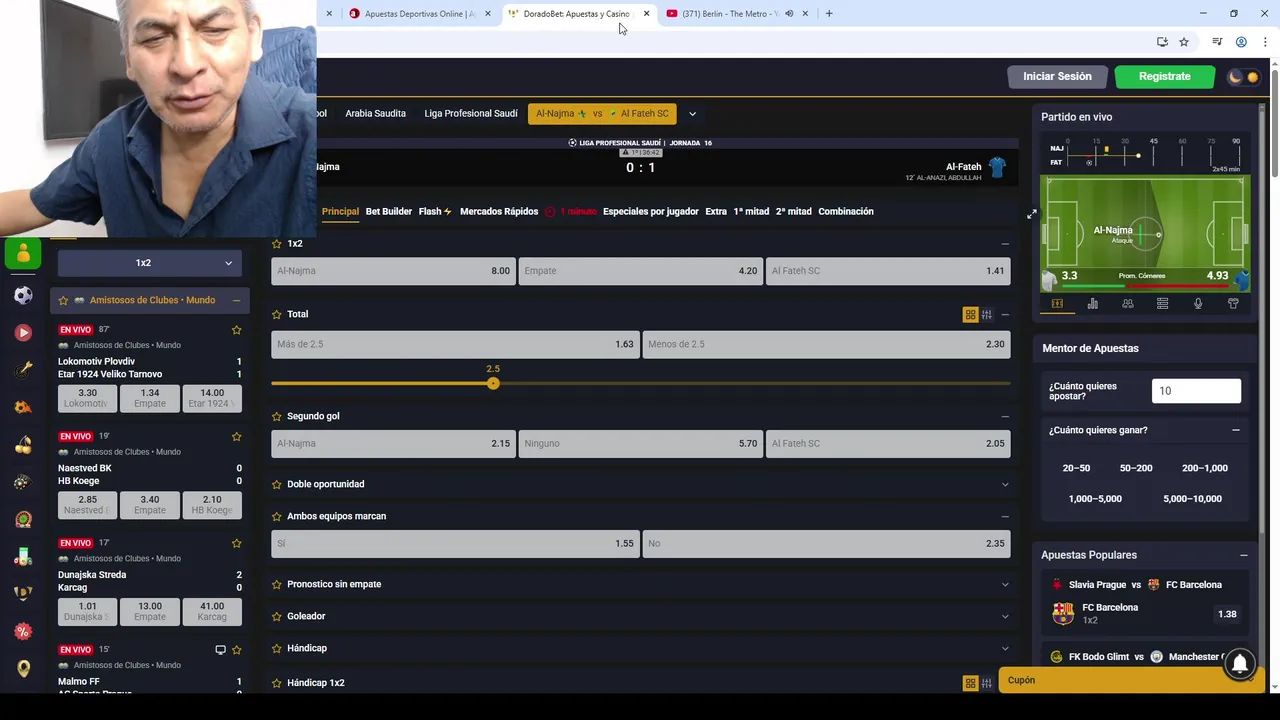Click the browser bookmark star icon
Viewport: 1280px width, 720px height.
1184,42
